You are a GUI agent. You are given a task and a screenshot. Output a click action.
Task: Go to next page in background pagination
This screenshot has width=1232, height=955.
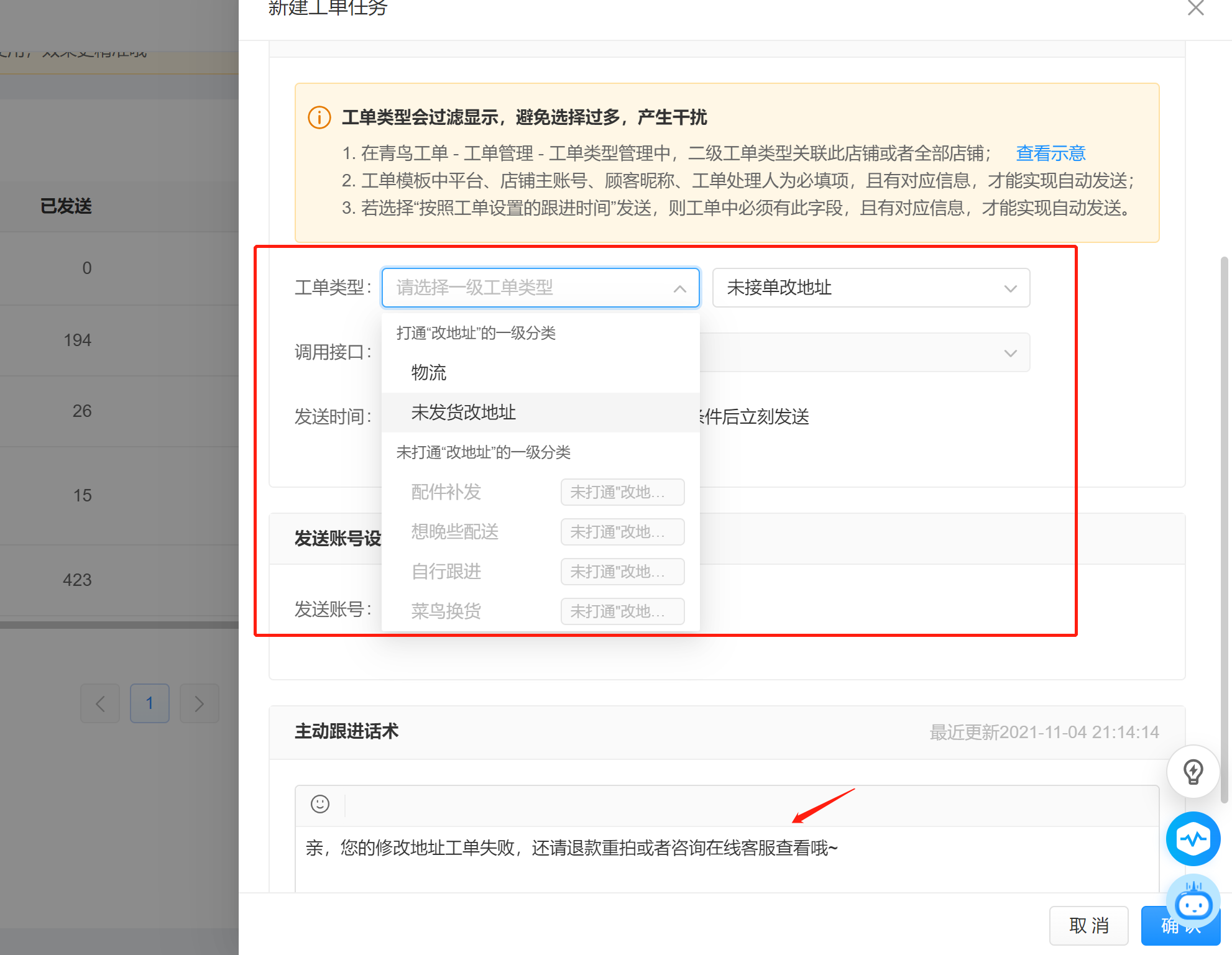click(200, 703)
